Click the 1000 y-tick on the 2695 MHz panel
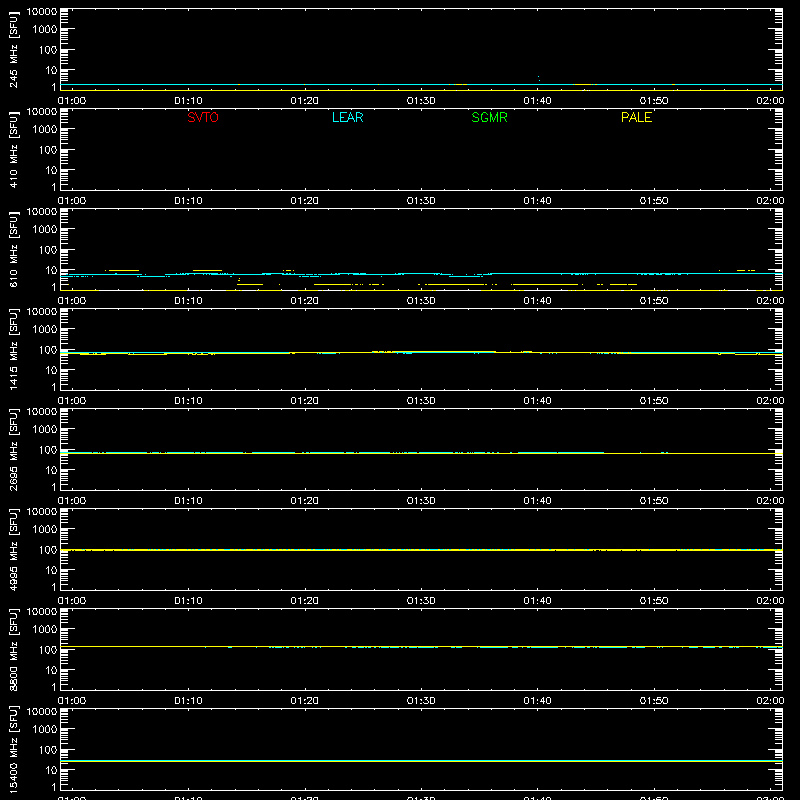This screenshot has height=800, width=800. [x=45, y=430]
